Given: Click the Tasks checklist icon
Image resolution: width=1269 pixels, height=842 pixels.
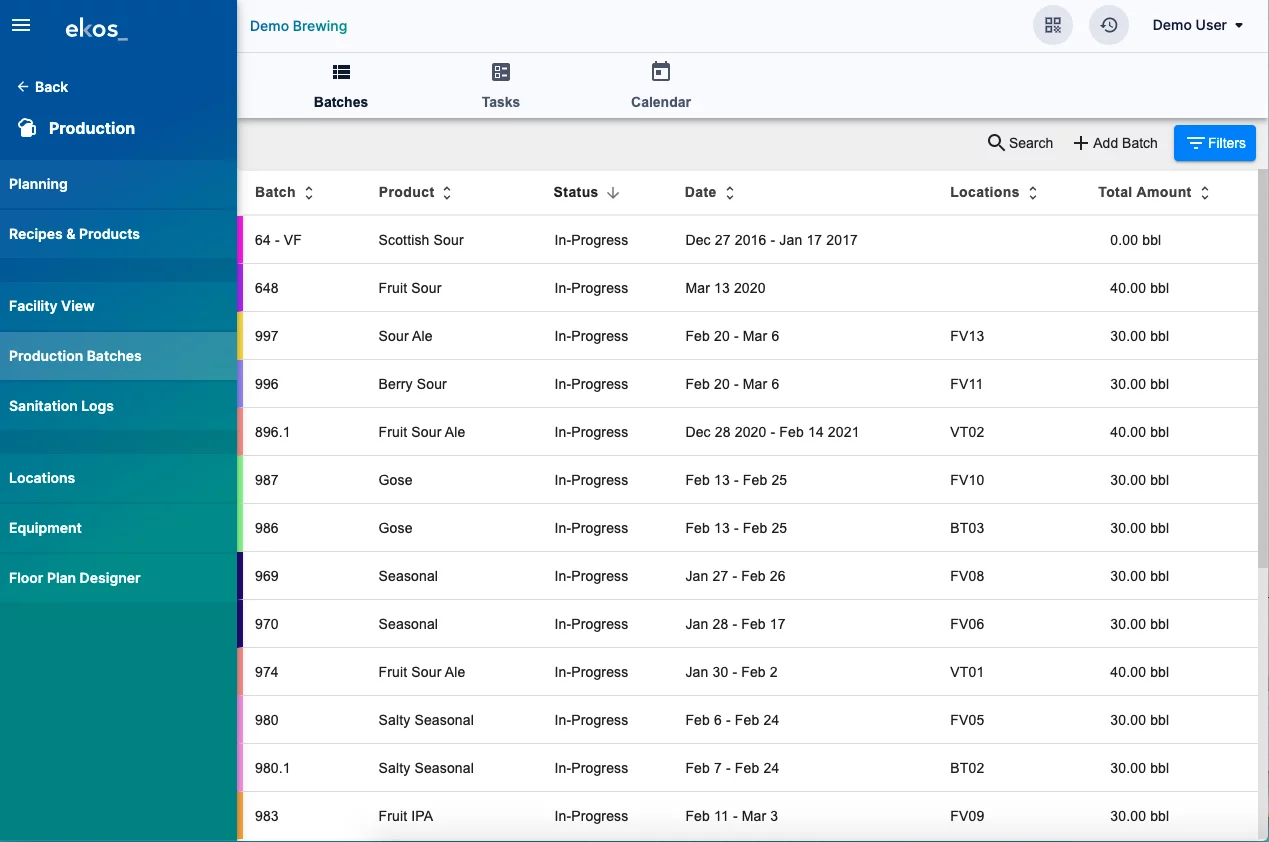Looking at the screenshot, I should point(500,72).
